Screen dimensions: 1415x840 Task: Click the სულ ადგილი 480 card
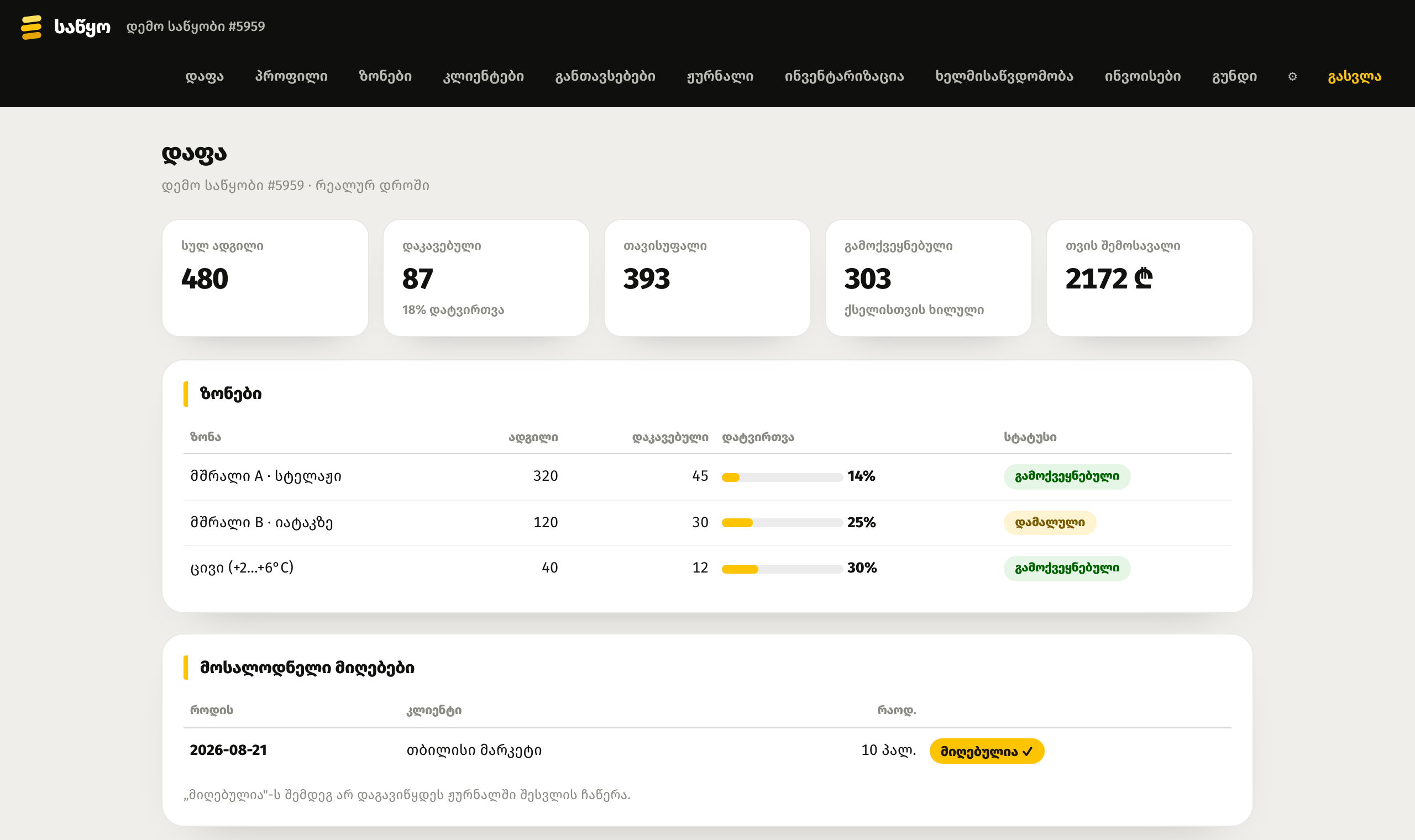tap(265, 278)
